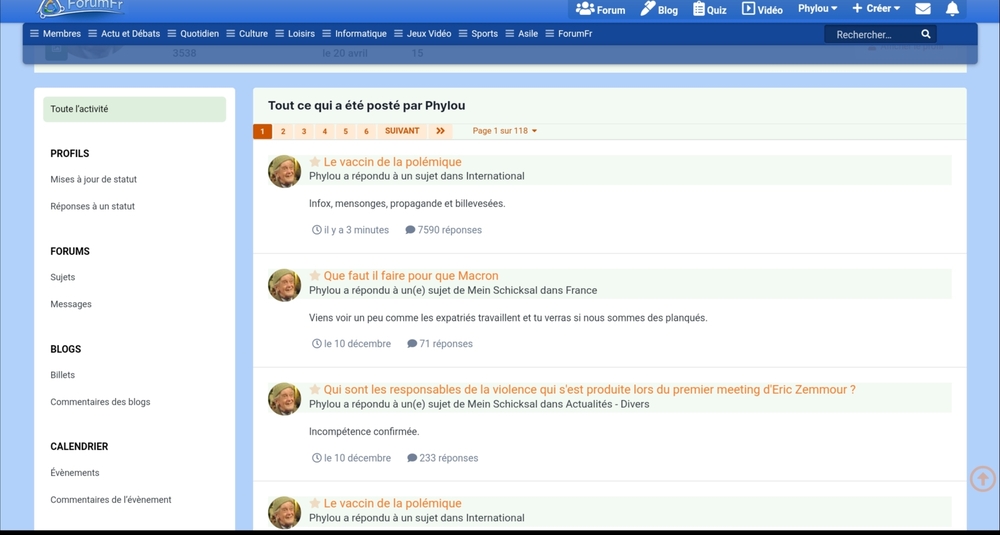Open the Informatique menu
Image resolution: width=1000 pixels, height=535 pixels.
[355, 34]
